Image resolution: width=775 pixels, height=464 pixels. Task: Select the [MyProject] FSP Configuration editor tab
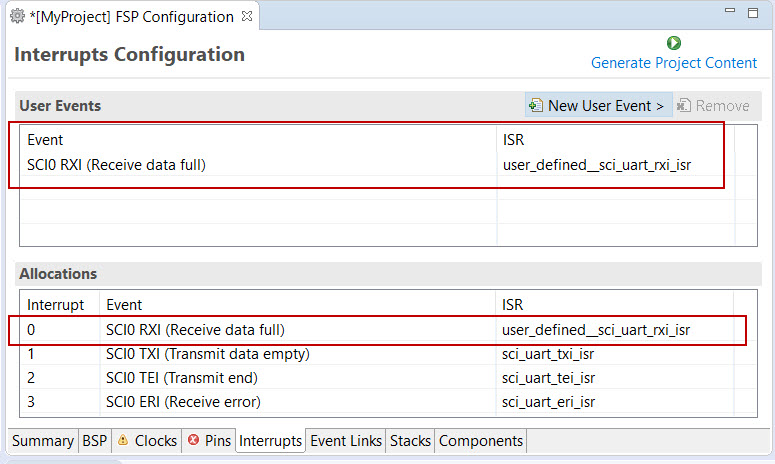pyautogui.click(x=131, y=17)
